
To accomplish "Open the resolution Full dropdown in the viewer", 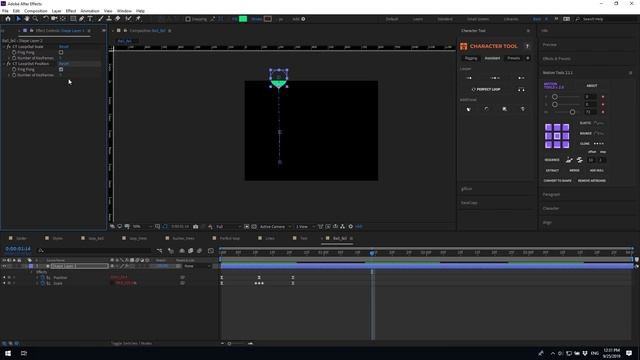I will 228,227.
